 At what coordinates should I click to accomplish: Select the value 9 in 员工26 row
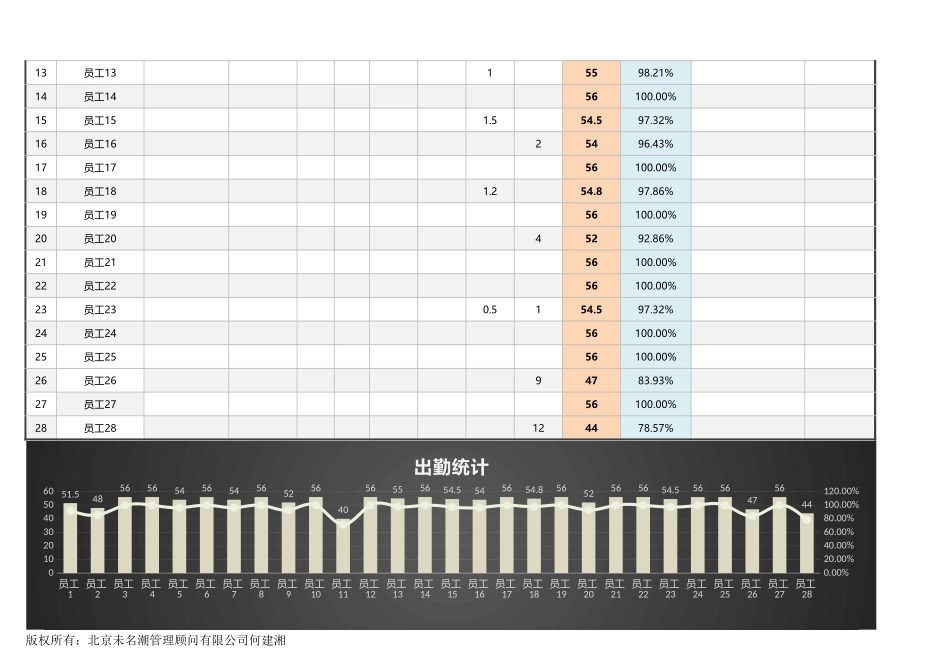pos(538,381)
